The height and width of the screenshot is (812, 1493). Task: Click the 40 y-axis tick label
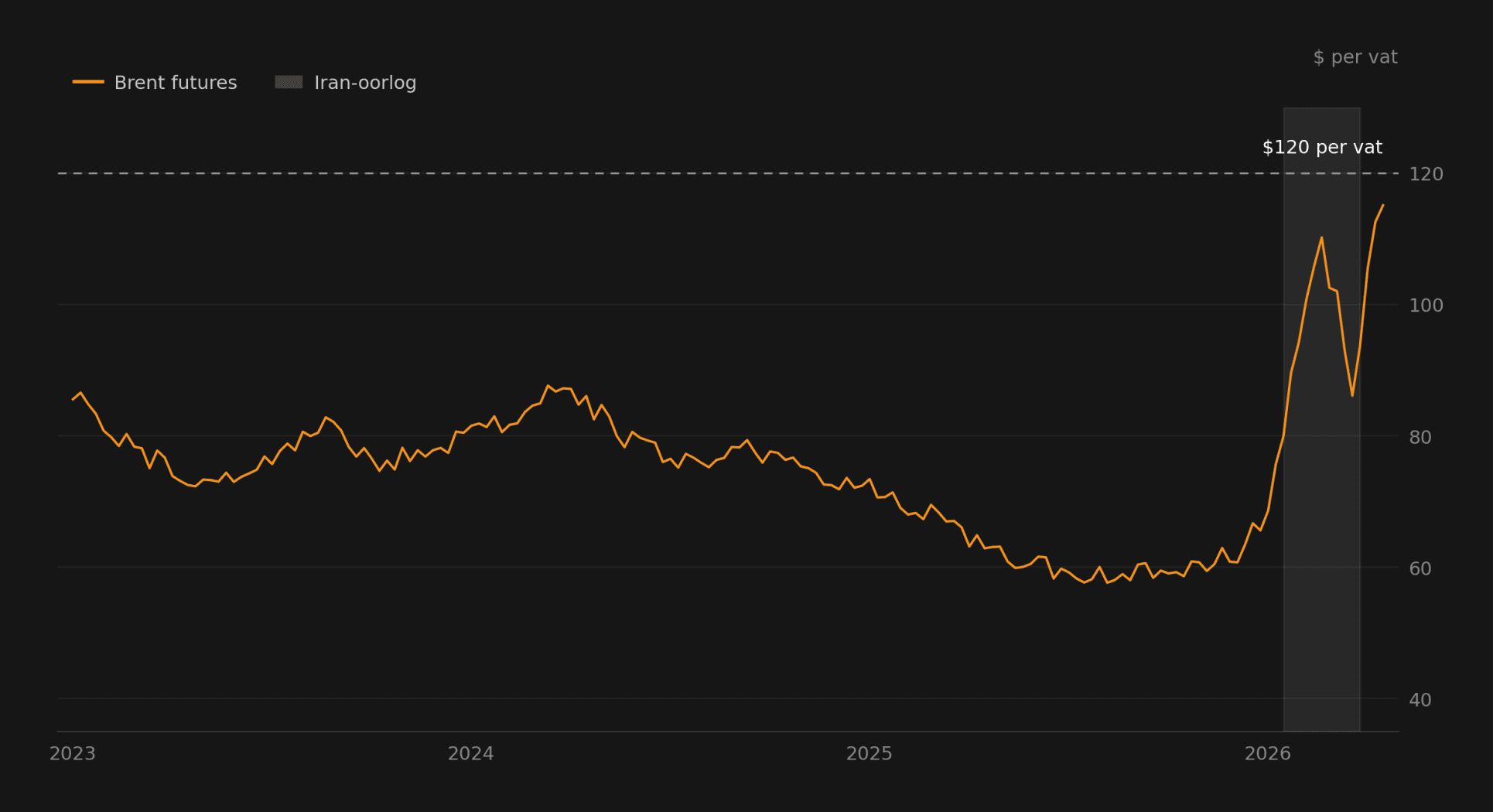[1420, 701]
